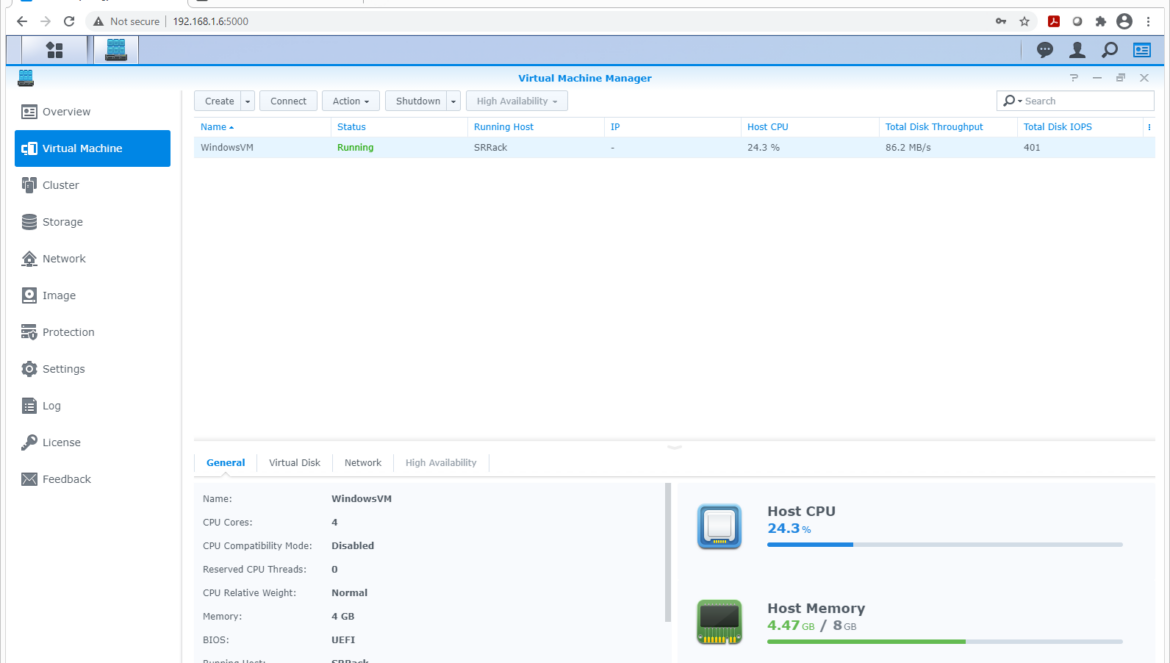Click the License key sidebar icon
The width and height of the screenshot is (1170, 663).
29,442
